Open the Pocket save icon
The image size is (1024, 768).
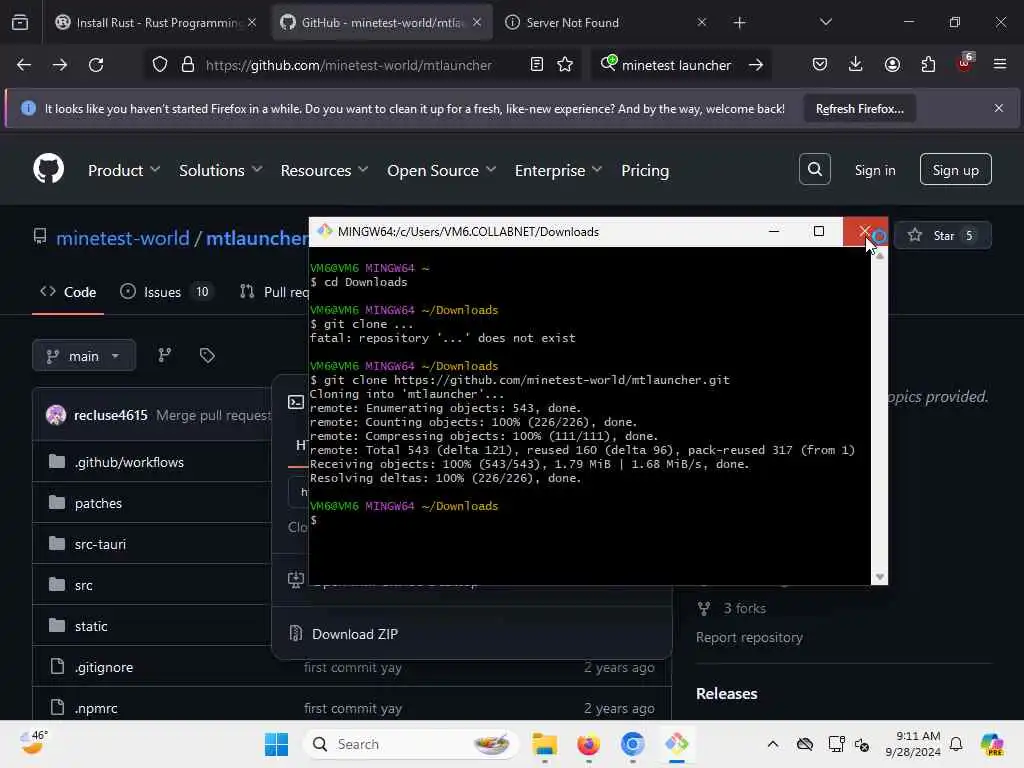(x=820, y=65)
